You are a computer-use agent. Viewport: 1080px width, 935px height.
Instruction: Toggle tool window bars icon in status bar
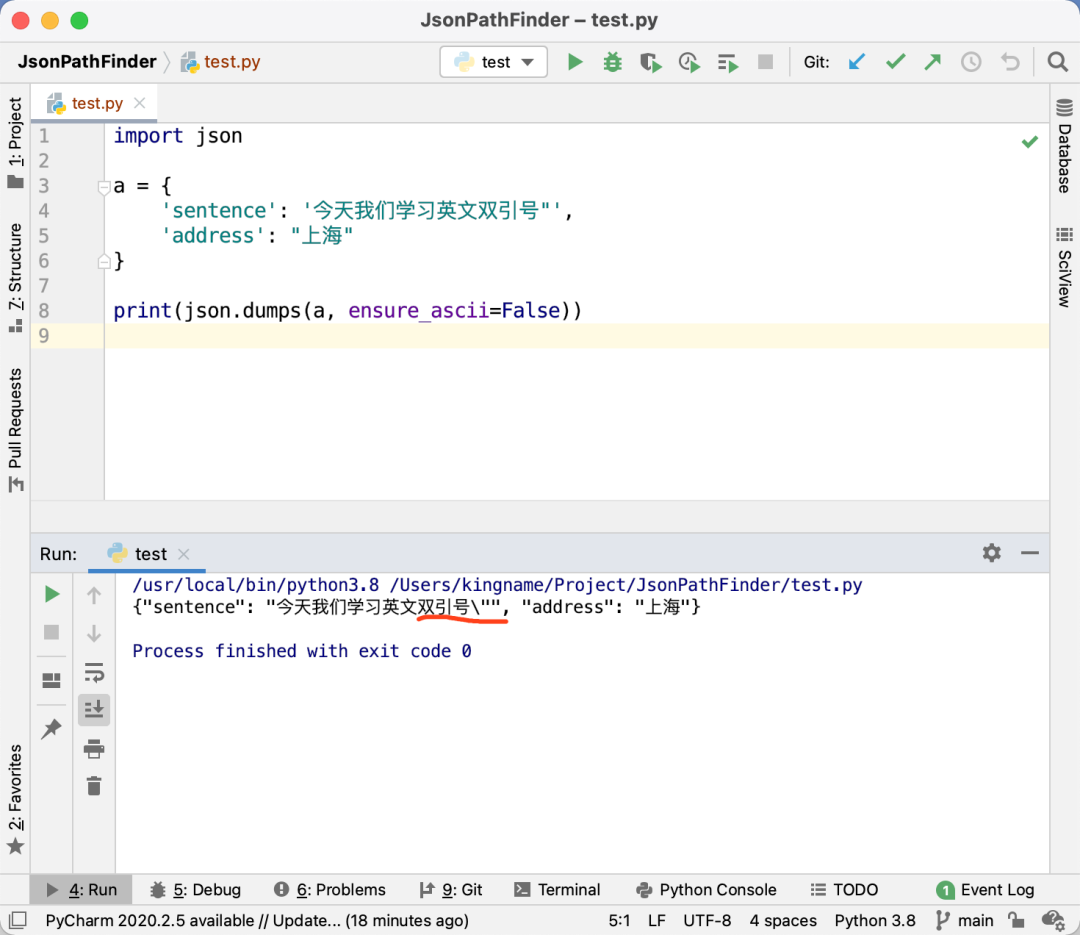click(17, 920)
